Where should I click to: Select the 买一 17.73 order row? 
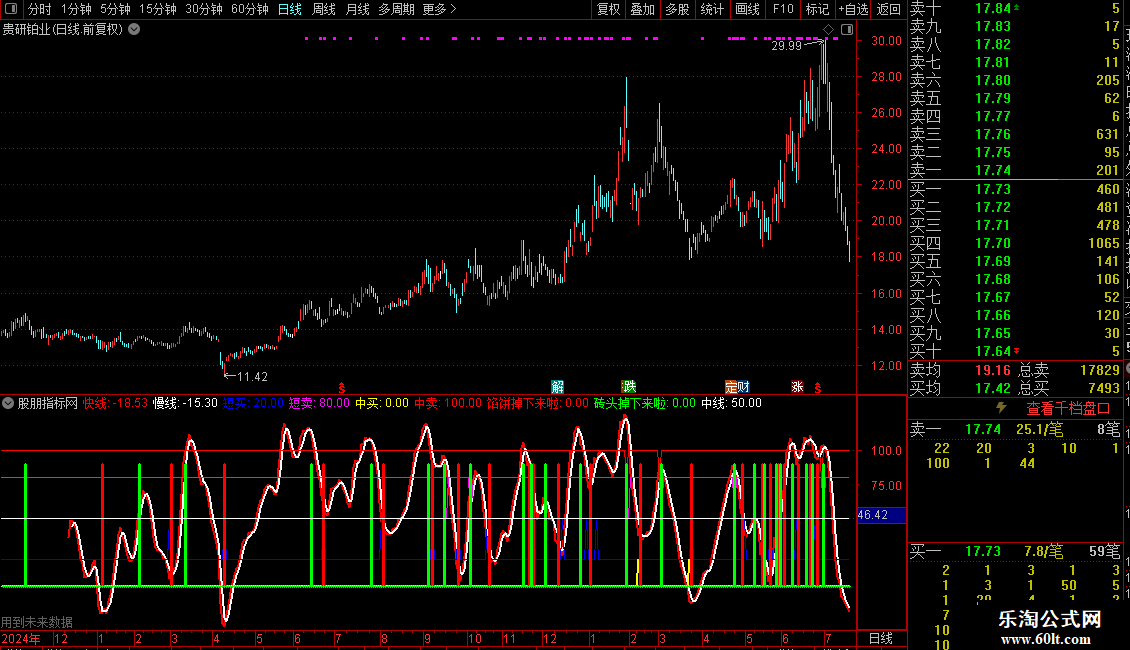click(1015, 189)
